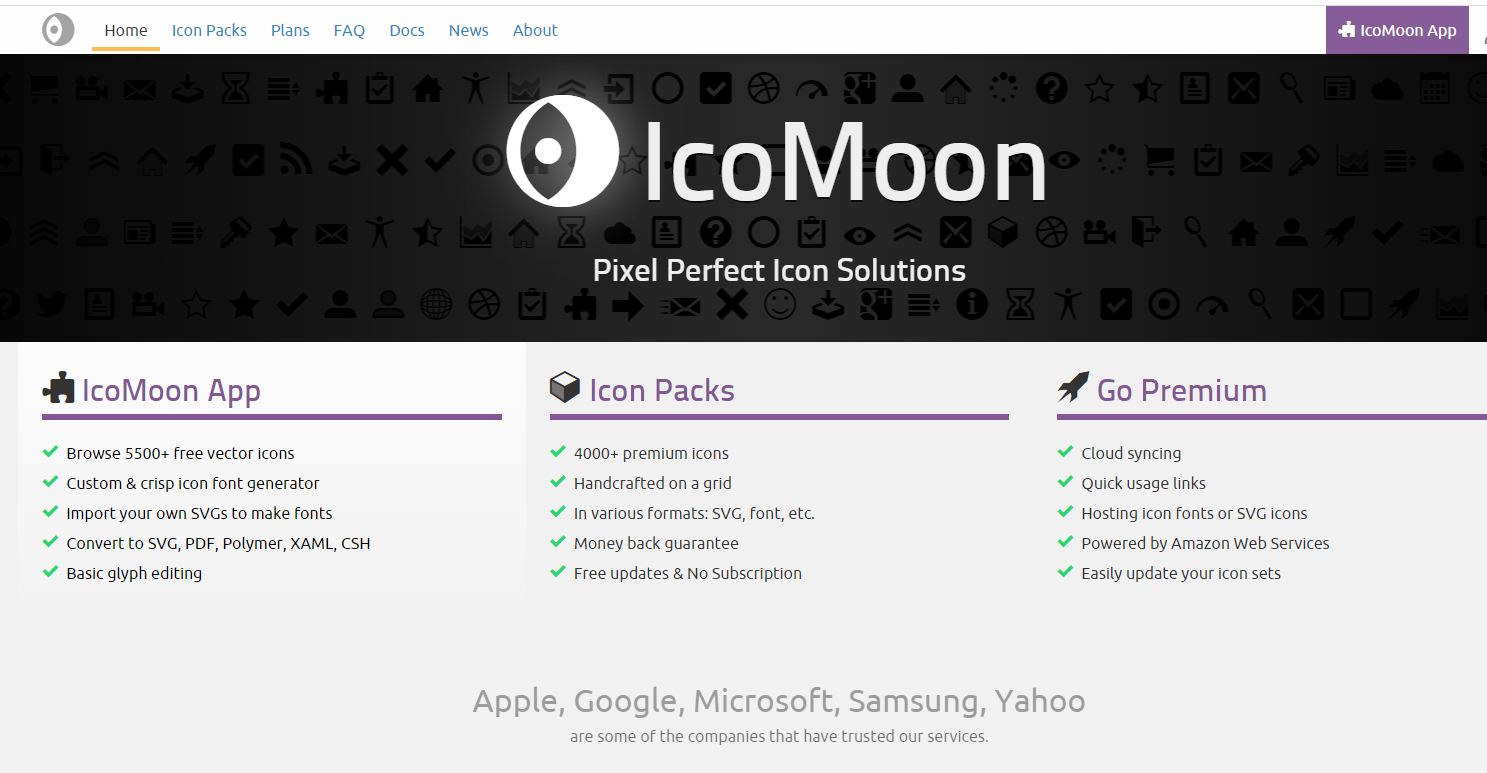
Task: Visit the About page
Action: tap(535, 30)
